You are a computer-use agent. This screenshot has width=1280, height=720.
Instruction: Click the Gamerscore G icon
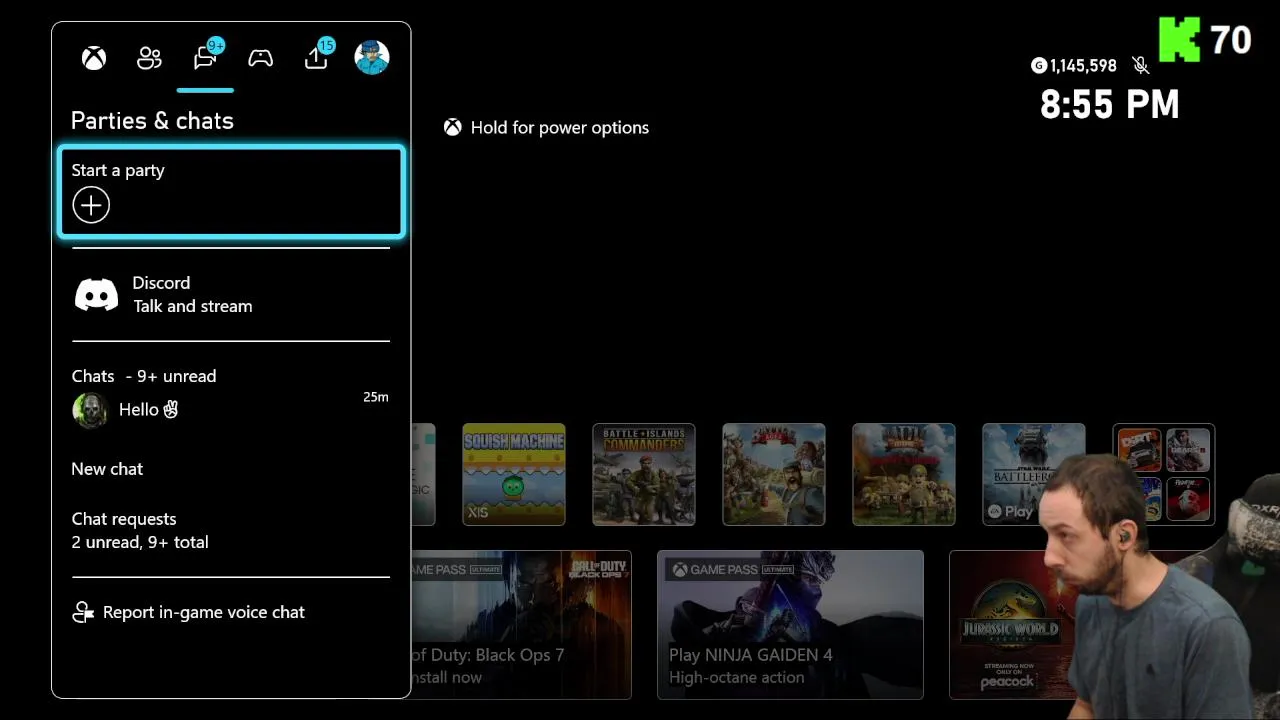coord(1039,65)
